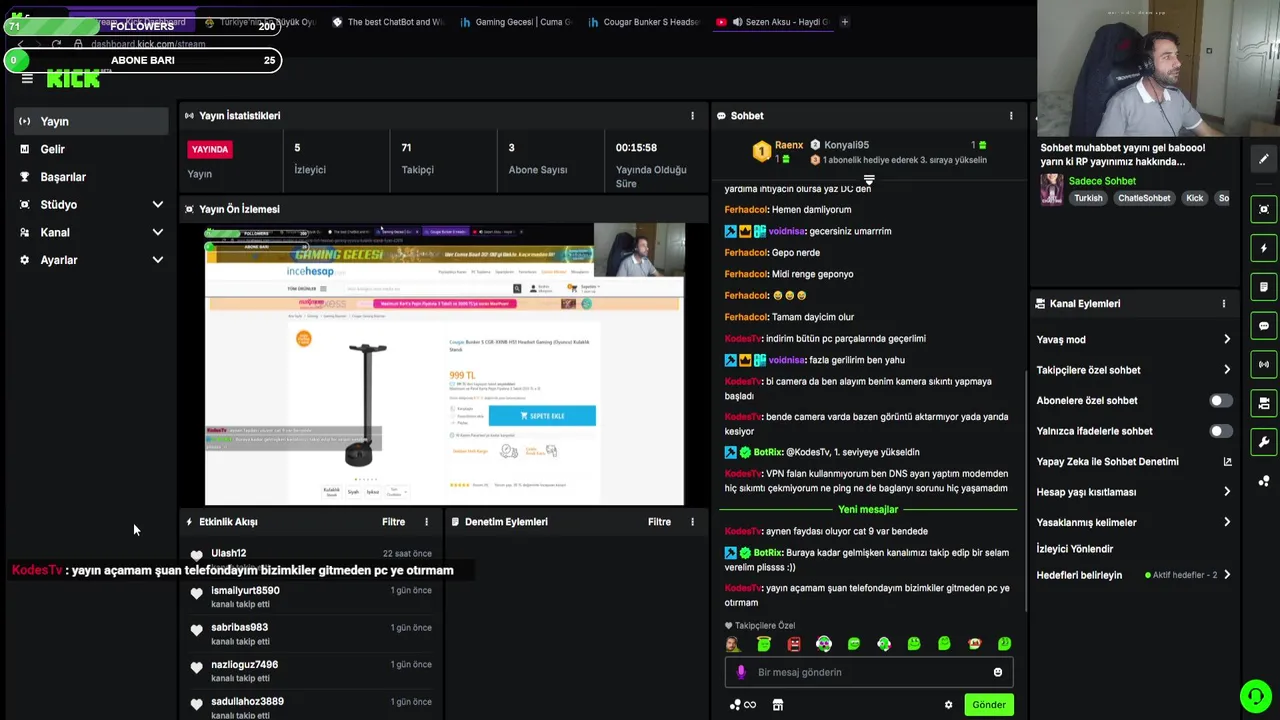Click the broadcast signal icon in right rail

point(1264,365)
